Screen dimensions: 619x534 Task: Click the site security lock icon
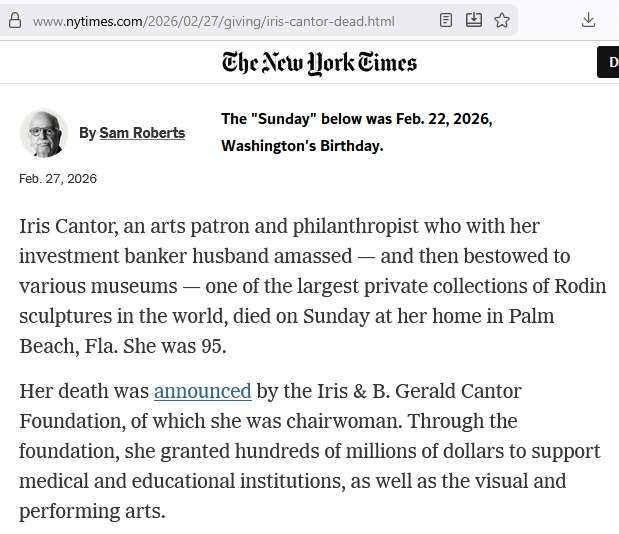14,21
